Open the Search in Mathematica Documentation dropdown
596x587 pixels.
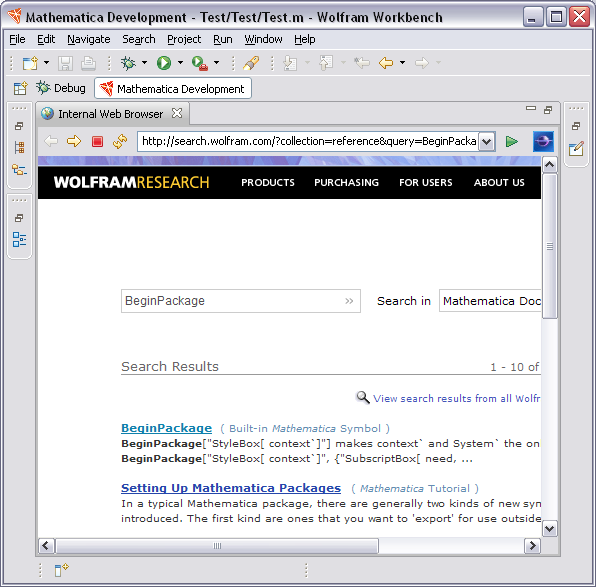490,301
